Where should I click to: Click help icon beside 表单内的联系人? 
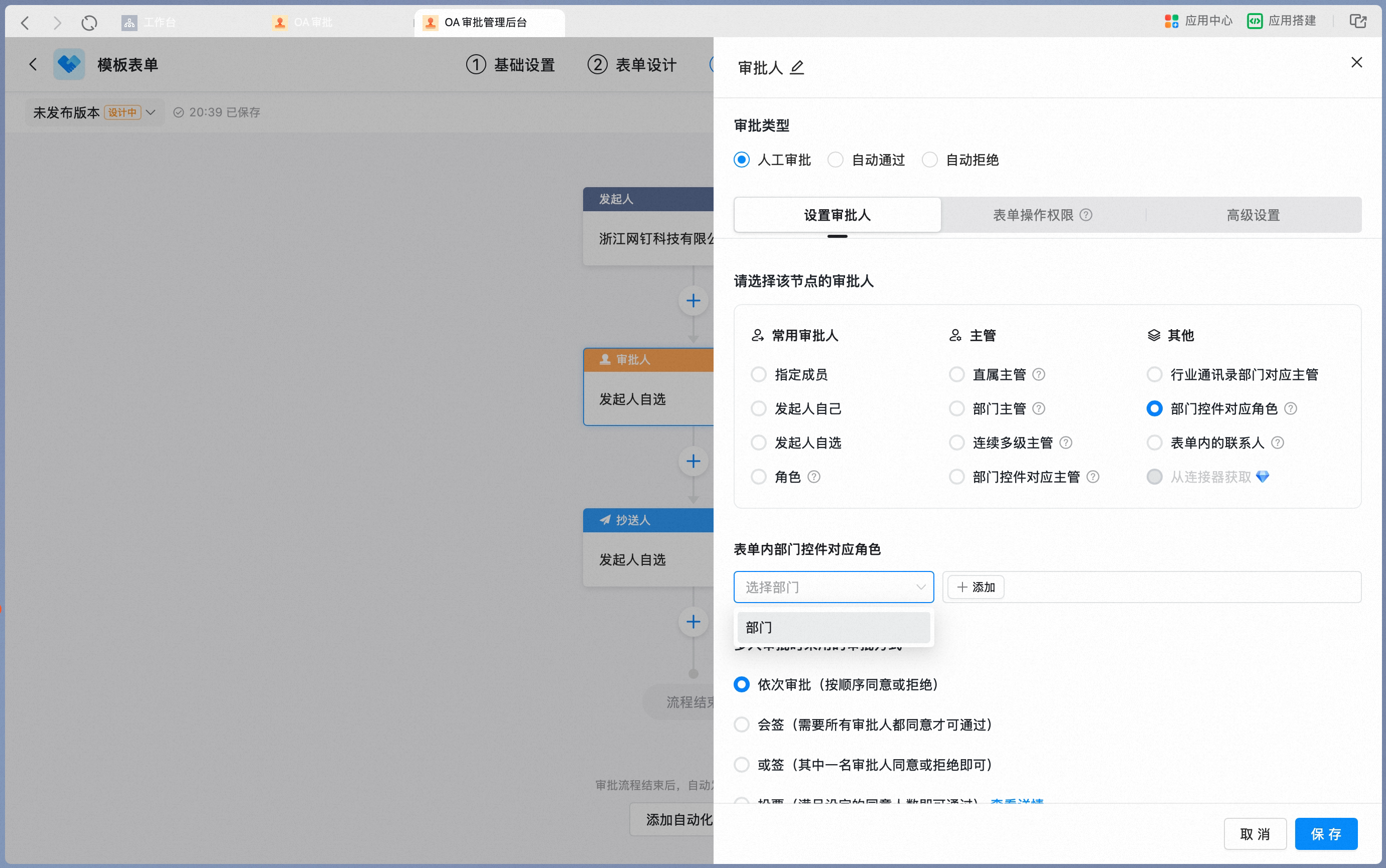click(1278, 443)
